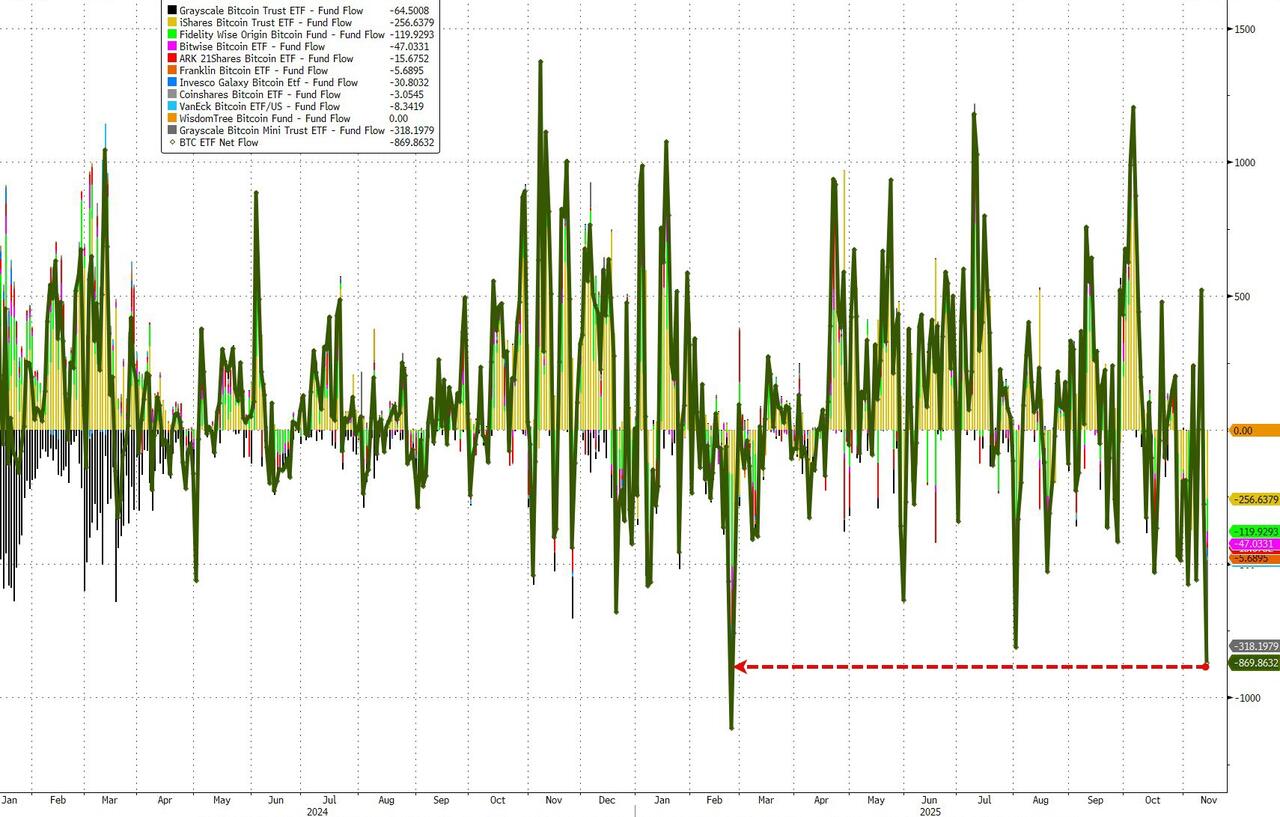Click the -119.9293 green axis value tag
Image resolution: width=1280 pixels, height=817 pixels.
pos(1255,531)
